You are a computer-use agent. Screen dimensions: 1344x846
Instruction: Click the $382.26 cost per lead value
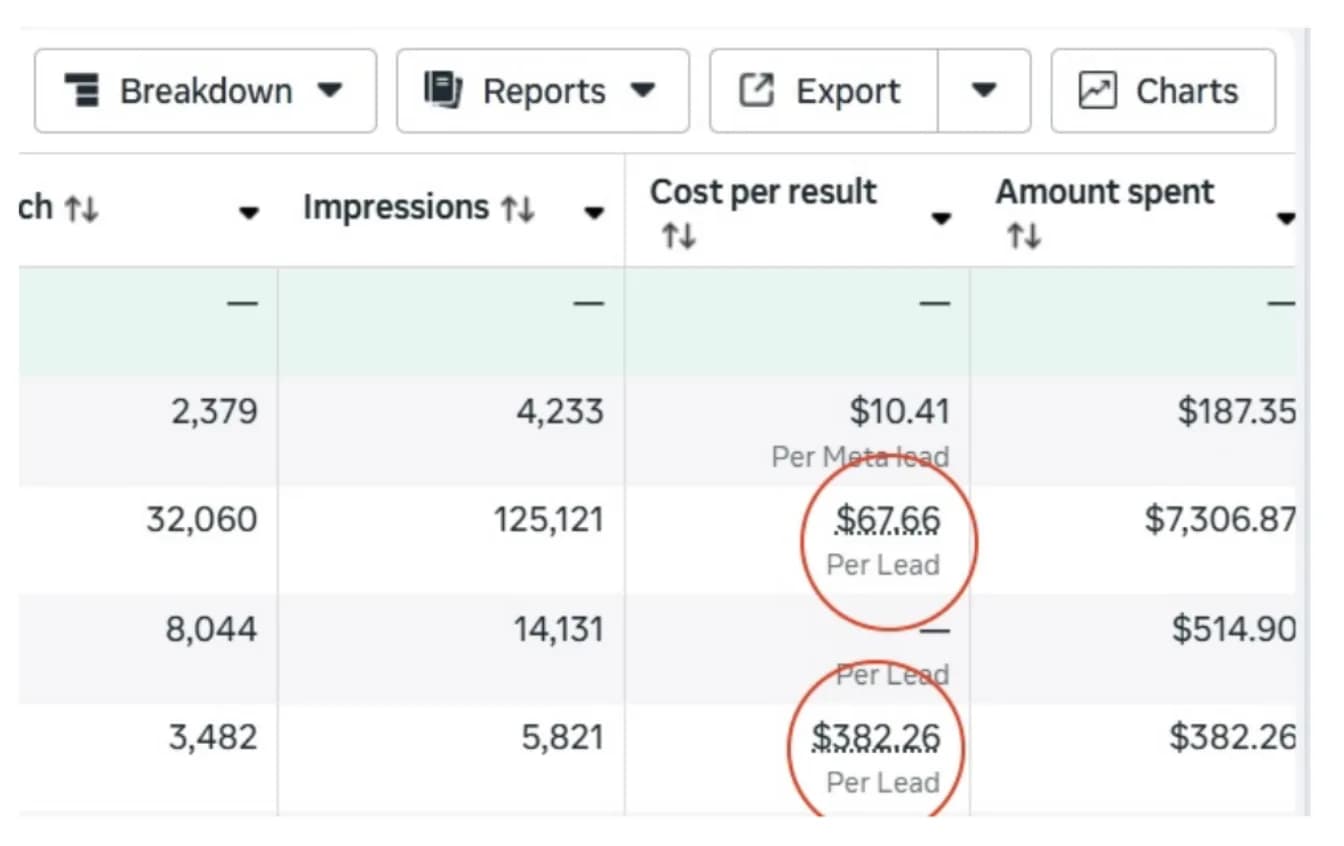coord(876,737)
